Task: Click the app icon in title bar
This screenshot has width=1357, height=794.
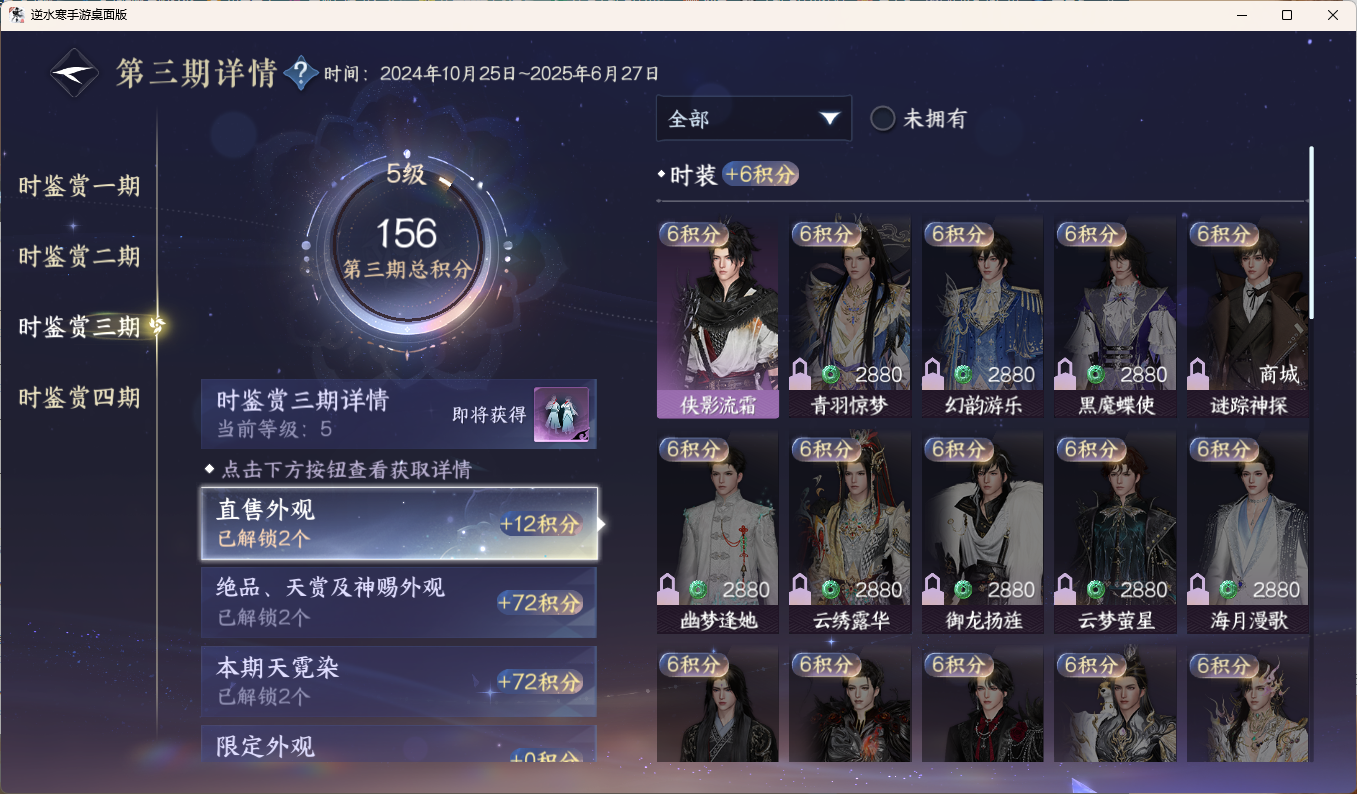Action: (16, 15)
